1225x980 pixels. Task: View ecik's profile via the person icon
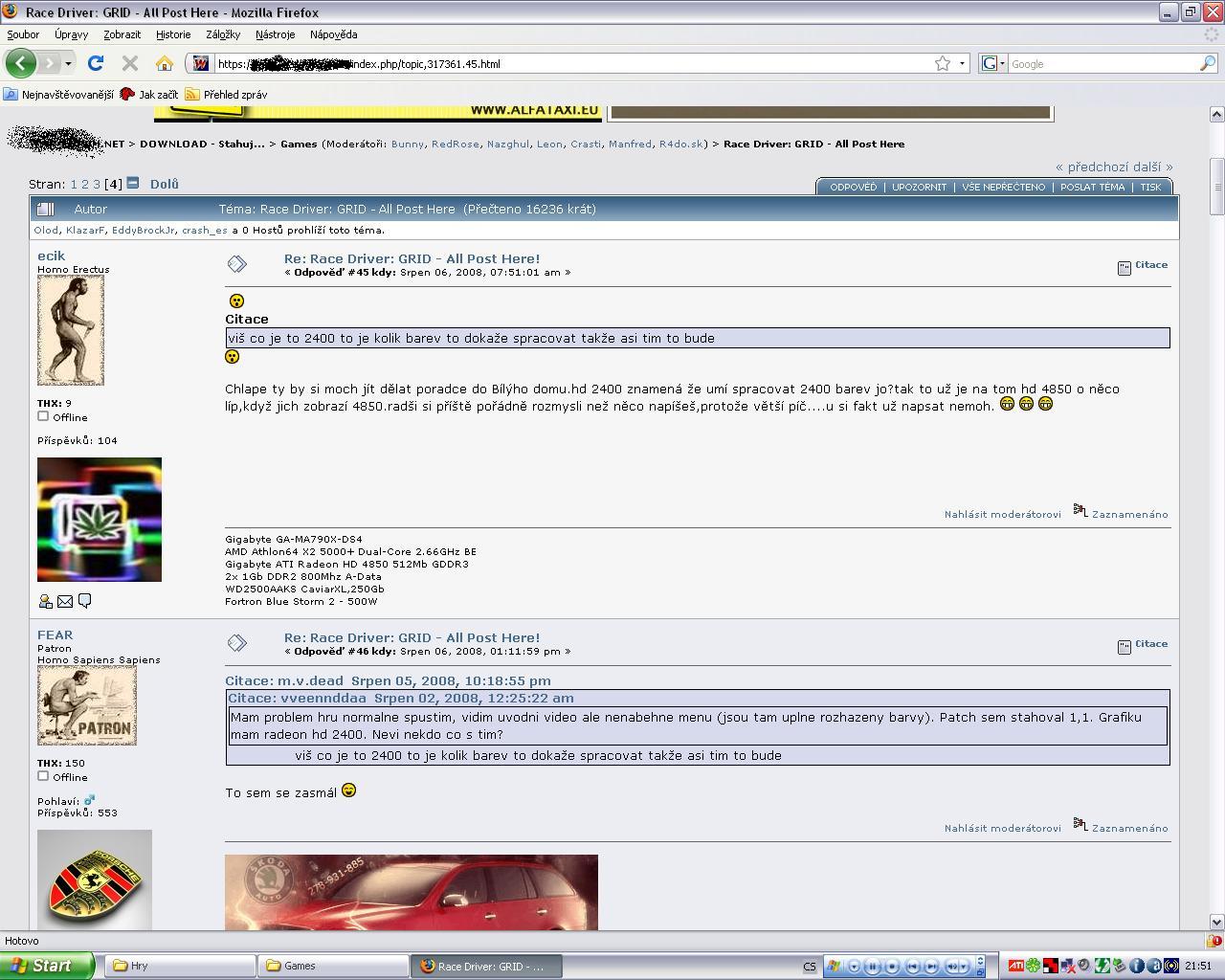pyautogui.click(x=45, y=601)
